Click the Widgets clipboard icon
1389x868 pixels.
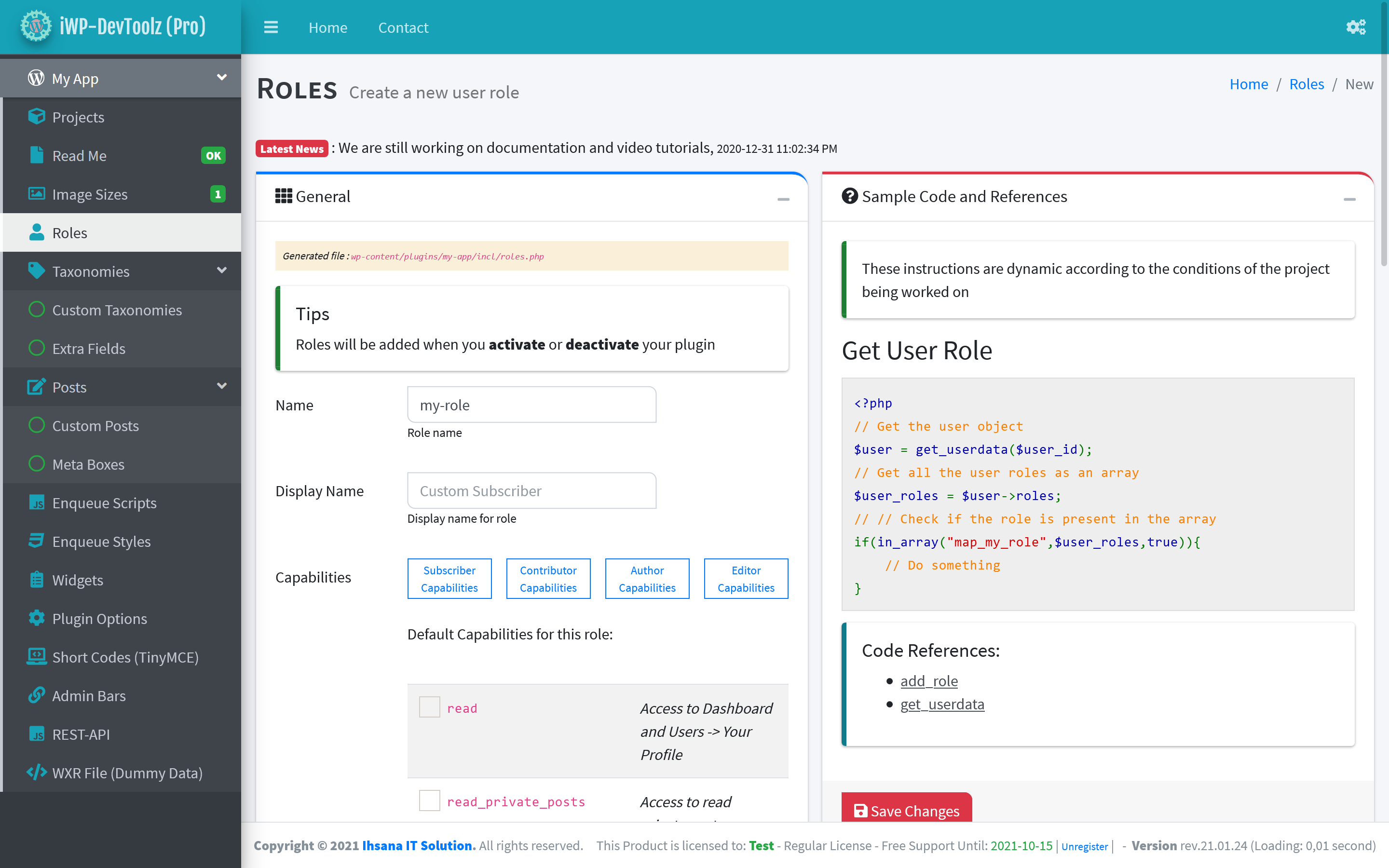point(36,579)
